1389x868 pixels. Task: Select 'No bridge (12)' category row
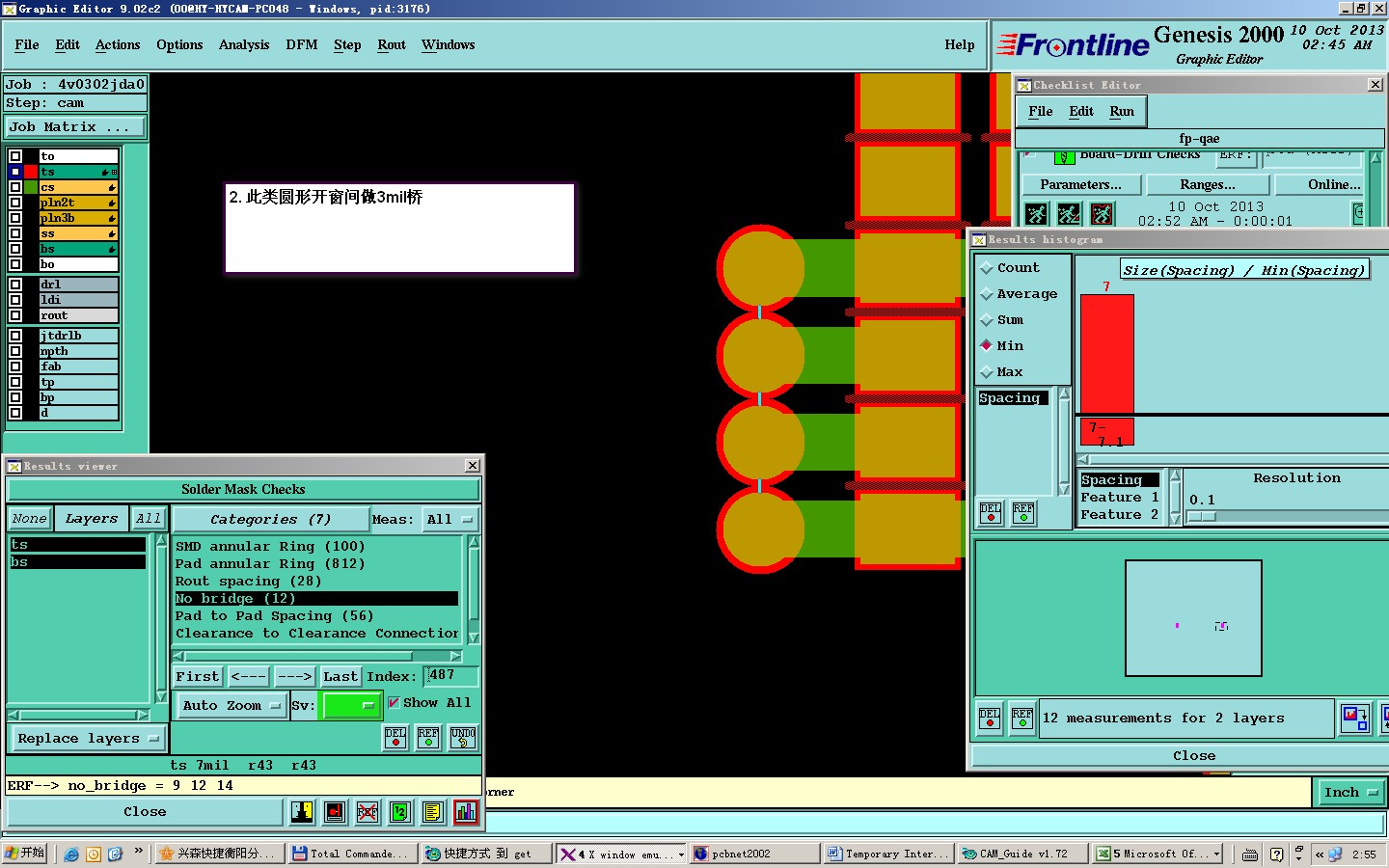click(315, 599)
